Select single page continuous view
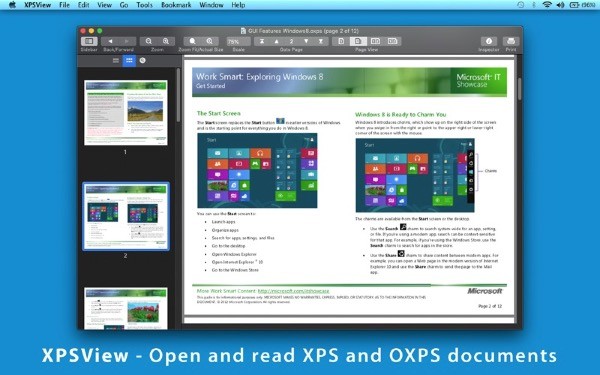Image resolution: width=600 pixels, height=375 pixels. 358,41
